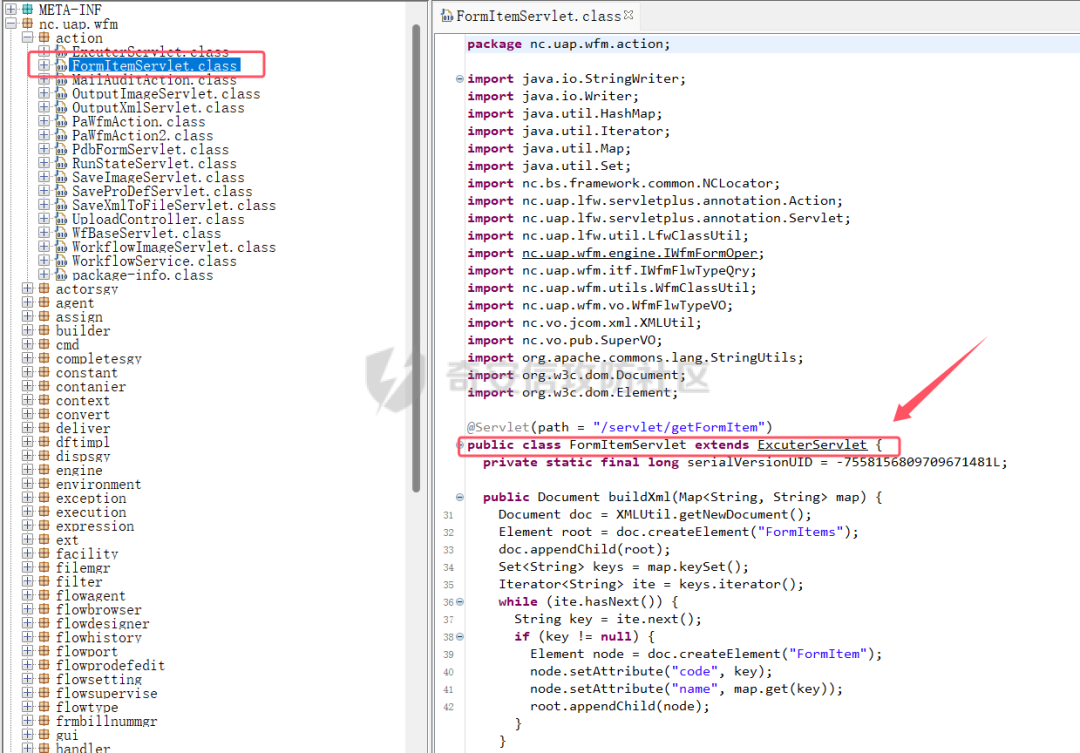Click the package icon next to engine
This screenshot has height=753, width=1080.
[x=44, y=470]
